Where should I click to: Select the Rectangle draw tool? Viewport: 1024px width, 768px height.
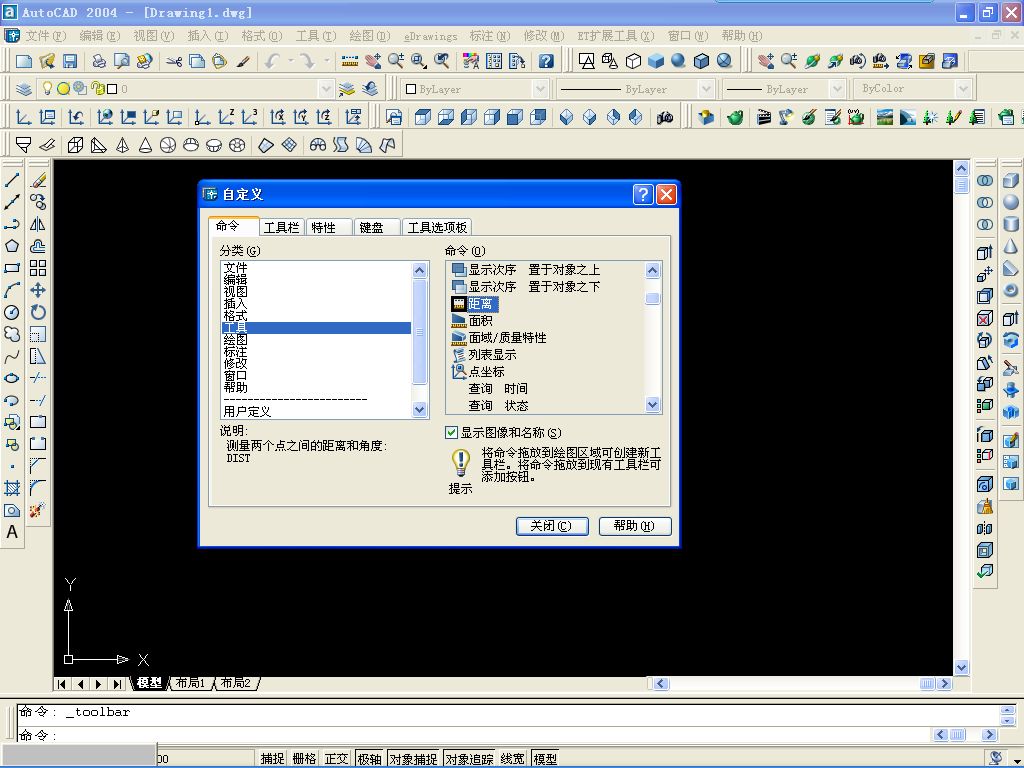click(12, 268)
